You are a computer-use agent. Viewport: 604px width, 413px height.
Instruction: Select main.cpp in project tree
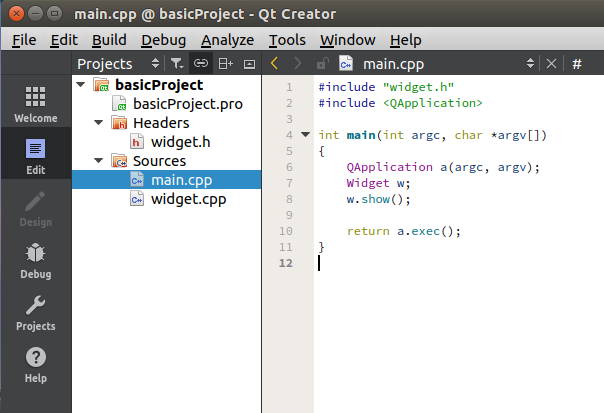click(166, 180)
